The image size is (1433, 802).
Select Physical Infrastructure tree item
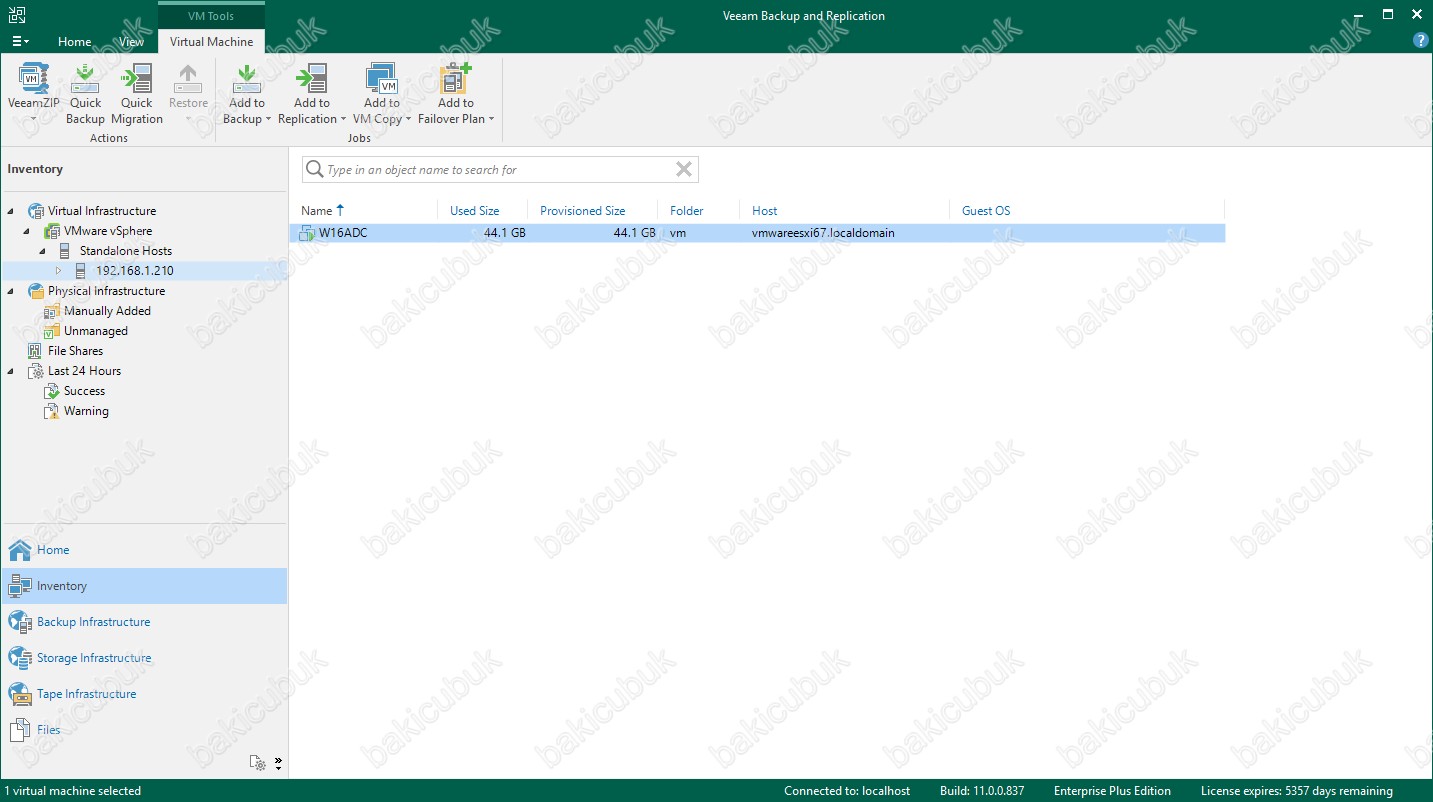(106, 291)
